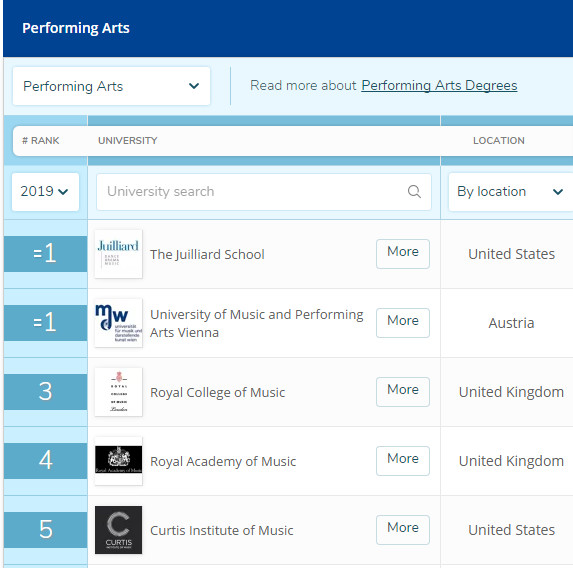This screenshot has width=573, height=568.
Task: Click rank 4 cell
Action: (x=45, y=461)
